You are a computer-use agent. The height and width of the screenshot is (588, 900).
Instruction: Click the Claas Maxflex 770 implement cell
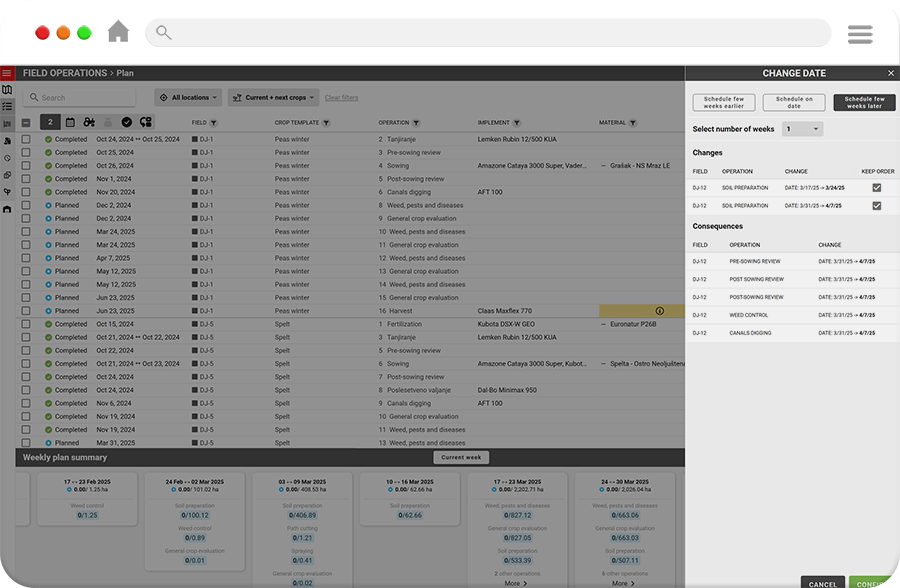(505, 311)
